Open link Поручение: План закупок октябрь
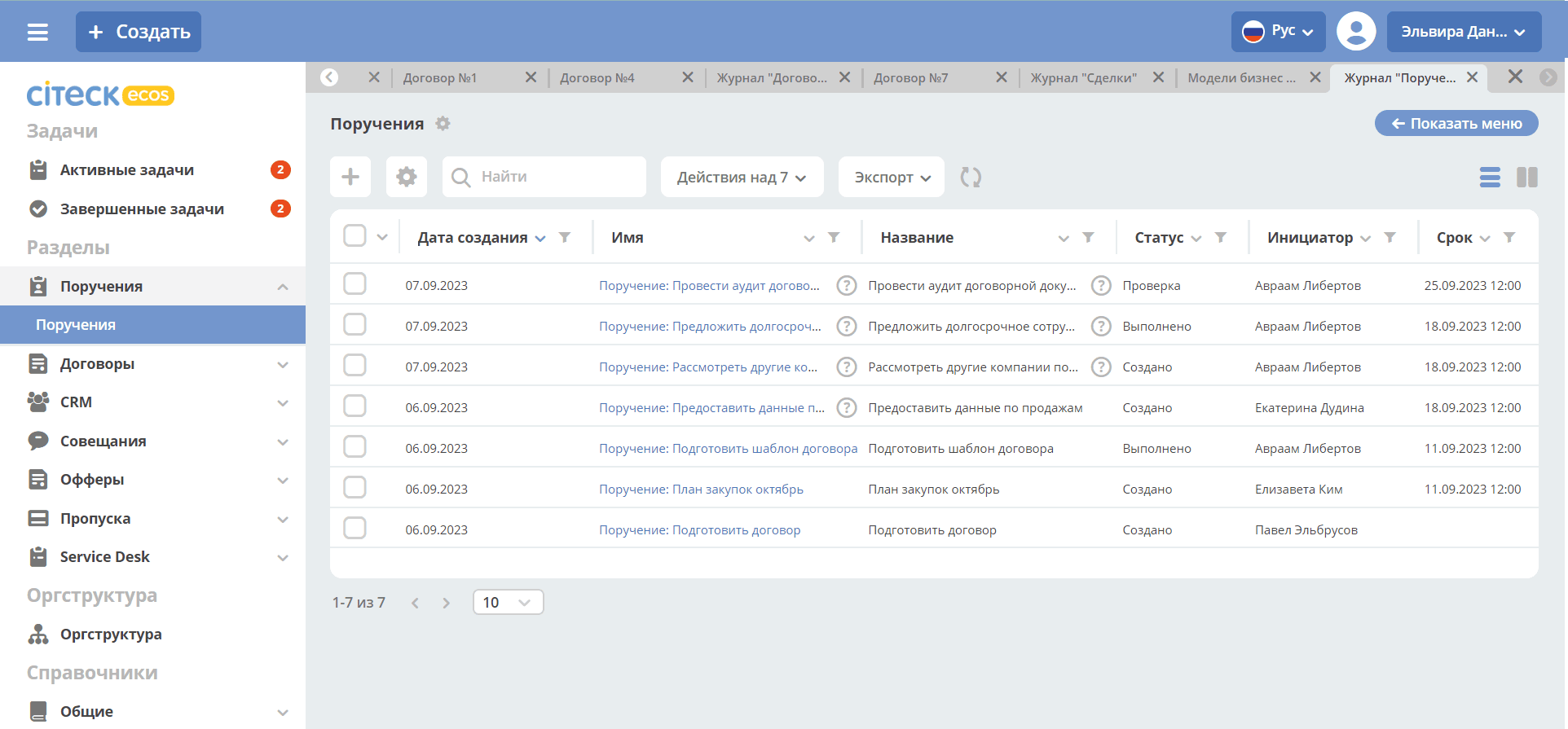The image size is (1568, 729). point(701,489)
